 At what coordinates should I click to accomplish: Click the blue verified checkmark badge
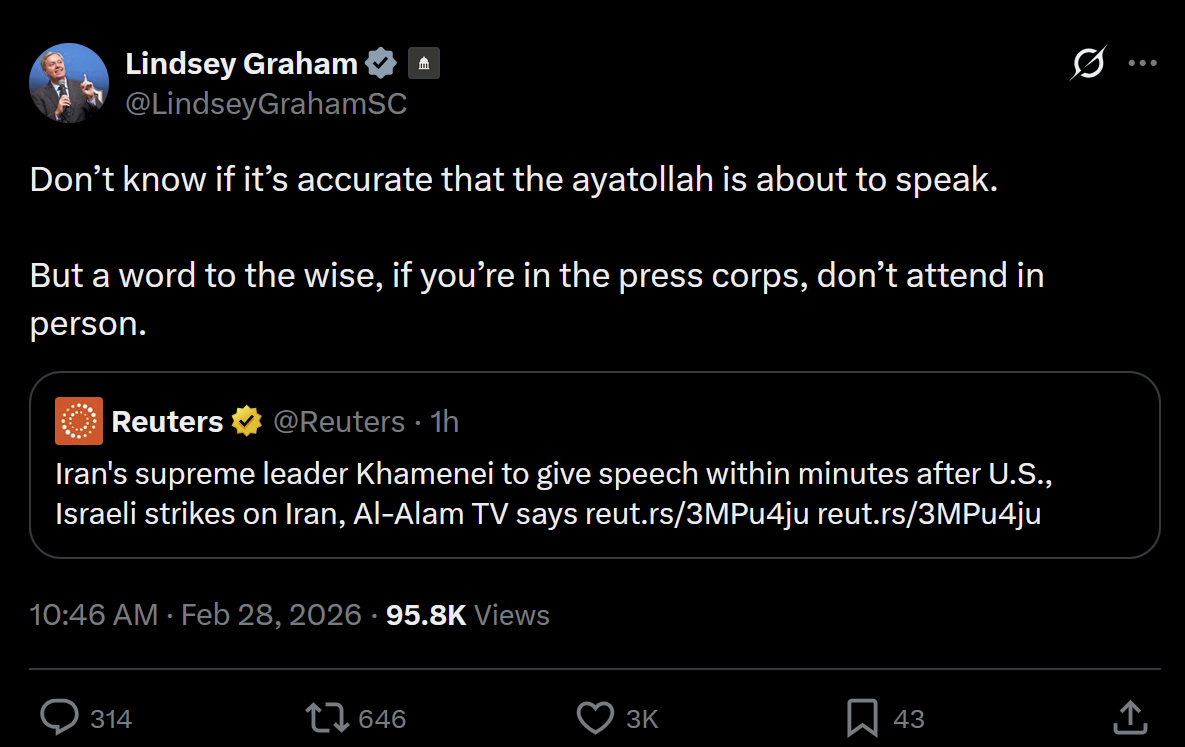coord(381,64)
